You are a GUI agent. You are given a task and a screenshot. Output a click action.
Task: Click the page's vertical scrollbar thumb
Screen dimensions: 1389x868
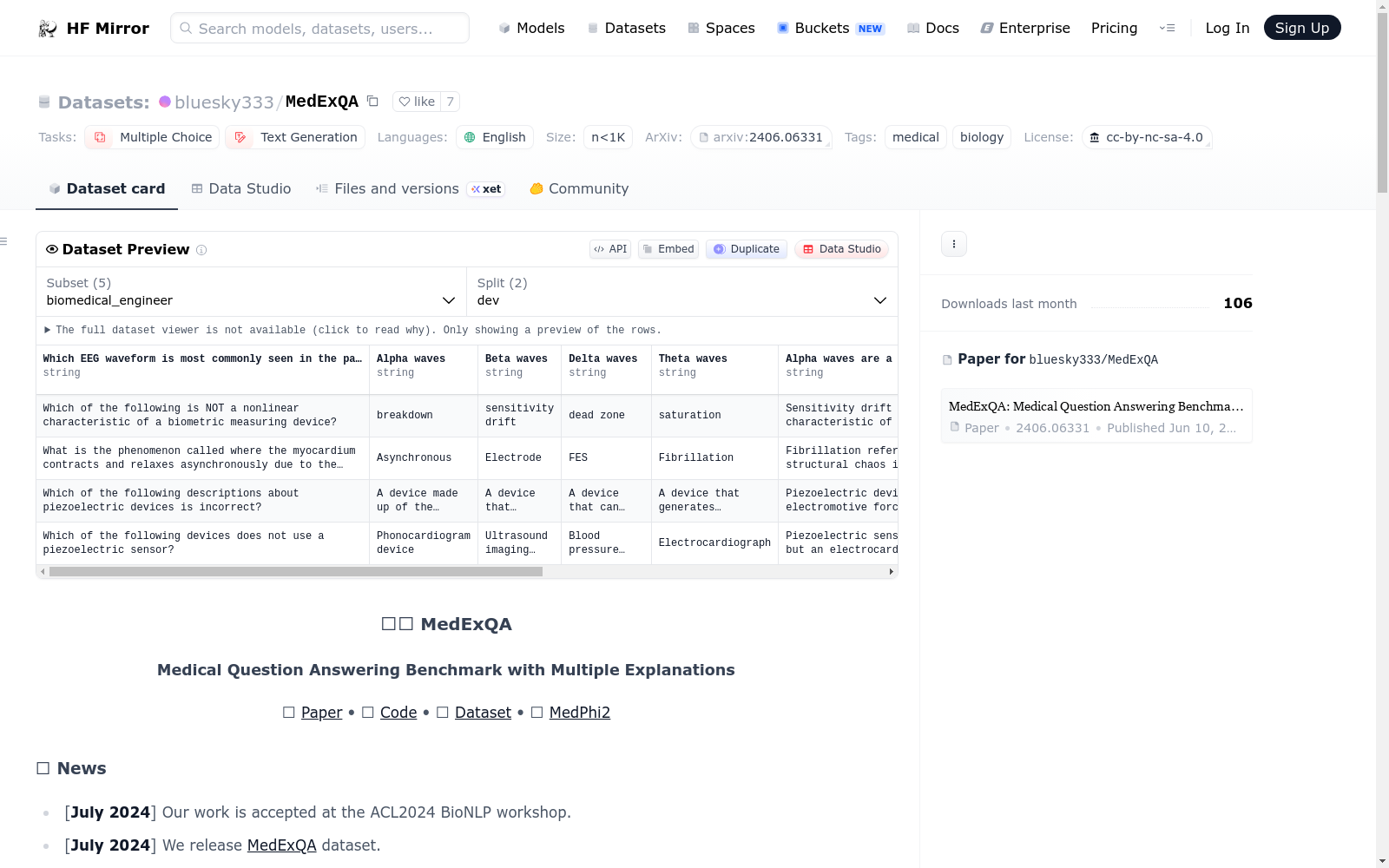[x=1382, y=103]
